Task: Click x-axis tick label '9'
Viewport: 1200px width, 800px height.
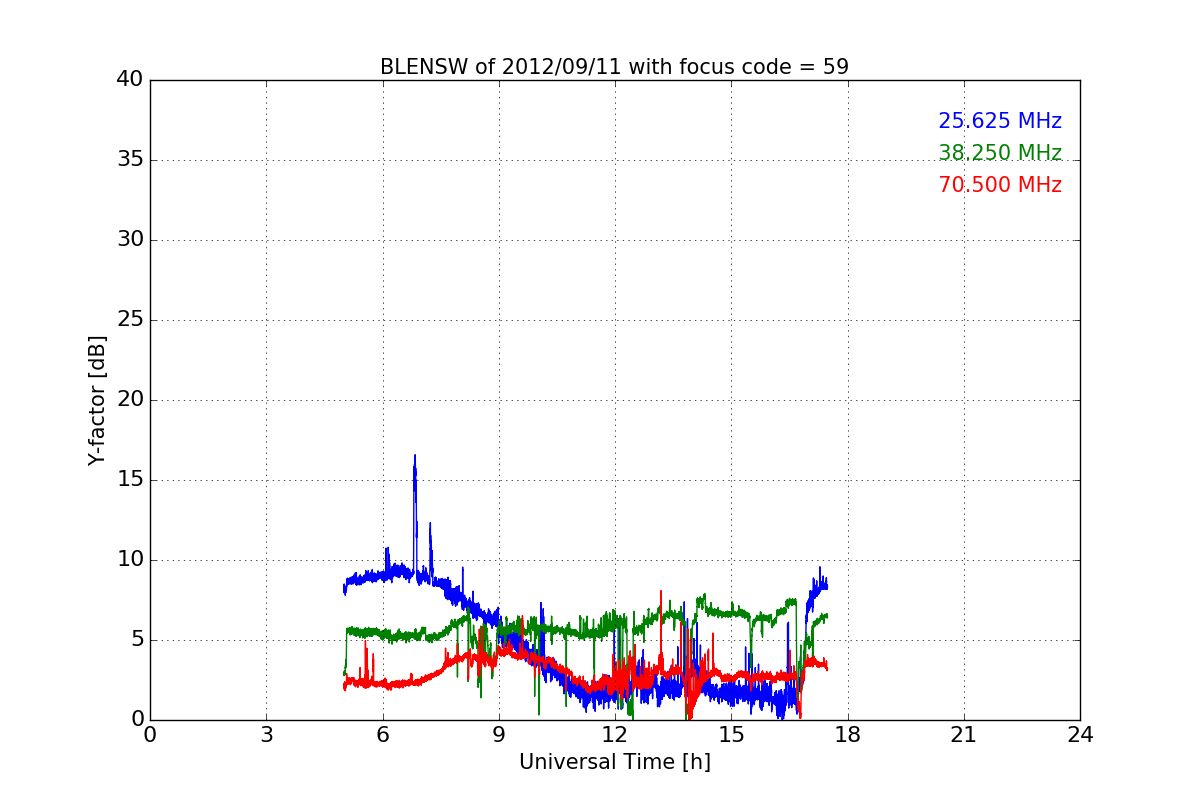Action: pyautogui.click(x=499, y=735)
